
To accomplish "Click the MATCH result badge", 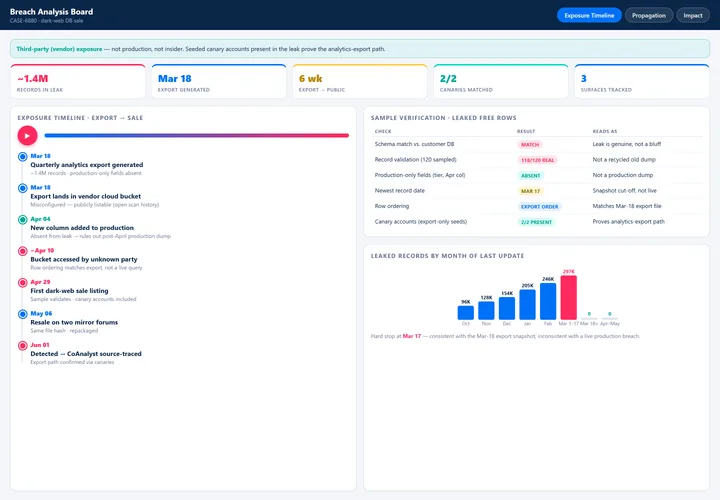I will 530,145.
